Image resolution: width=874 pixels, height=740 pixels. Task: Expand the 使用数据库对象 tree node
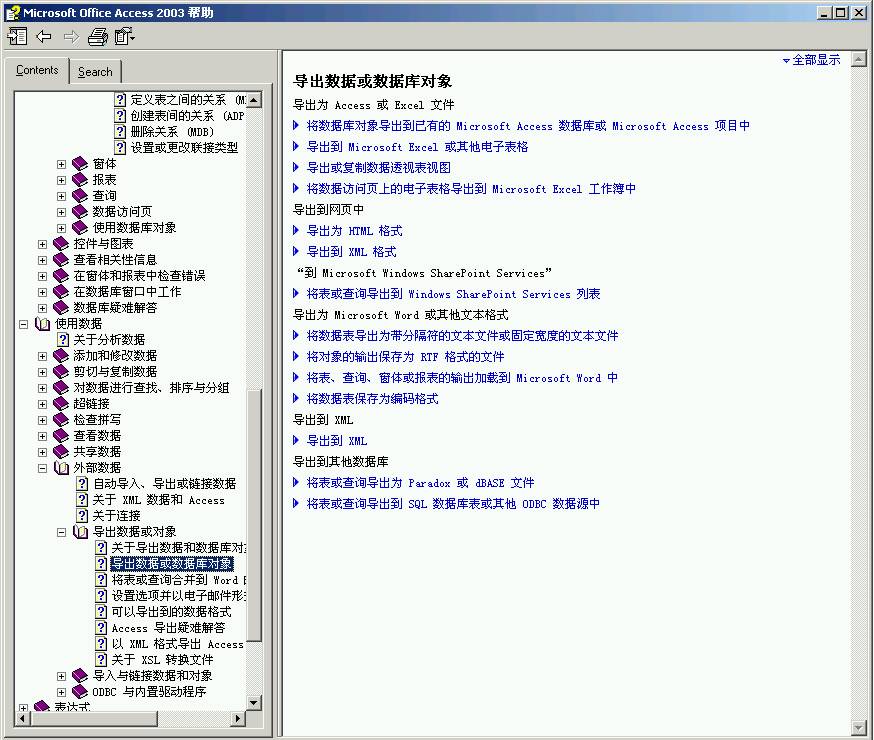point(61,228)
